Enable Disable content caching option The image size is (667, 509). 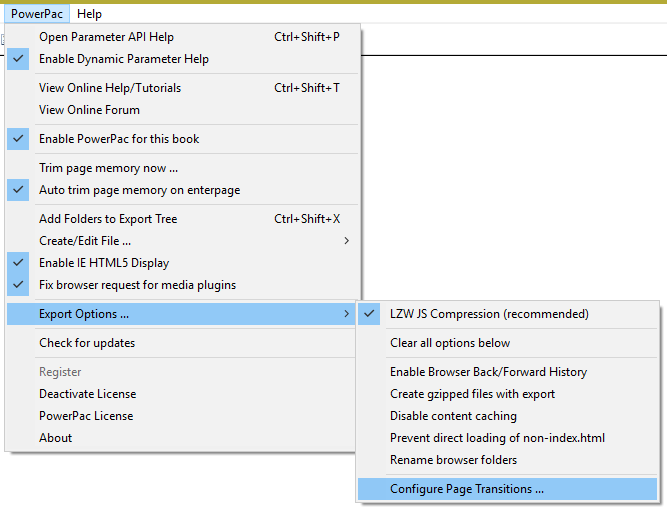(507, 416)
